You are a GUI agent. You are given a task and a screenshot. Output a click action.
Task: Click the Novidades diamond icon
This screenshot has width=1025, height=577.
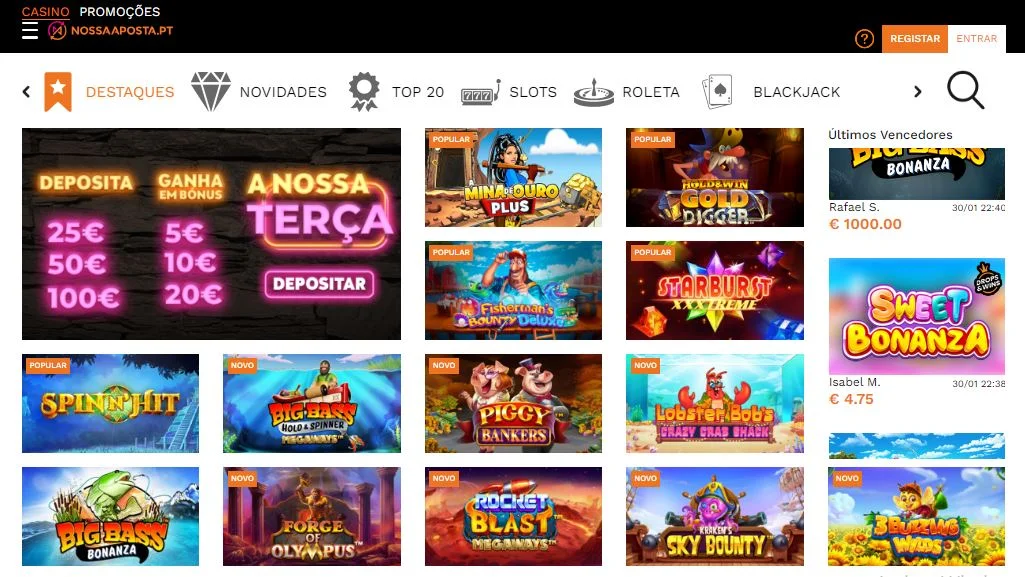click(x=210, y=91)
